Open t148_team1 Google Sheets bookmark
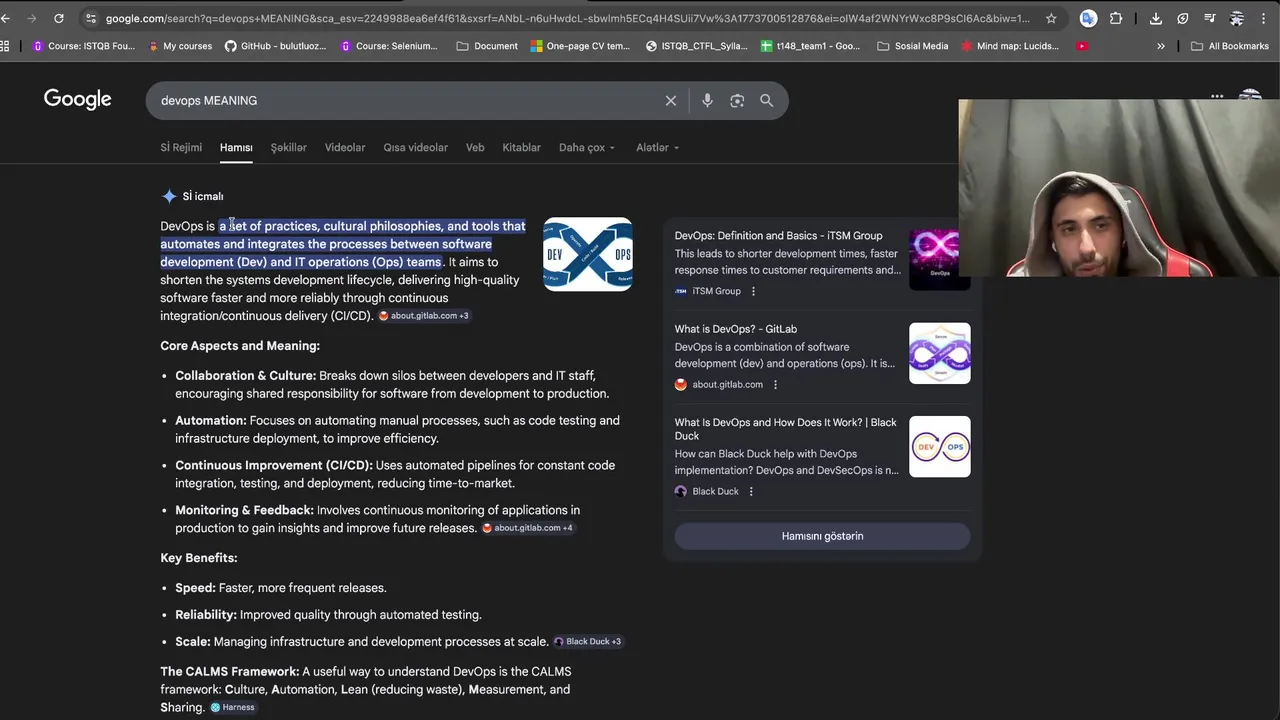Viewport: 1280px width, 720px height. [811, 46]
